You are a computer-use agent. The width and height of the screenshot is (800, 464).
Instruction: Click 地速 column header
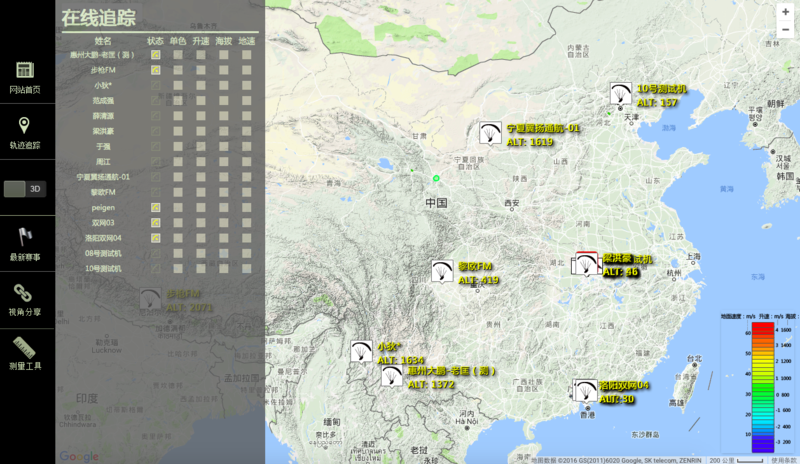246,41
